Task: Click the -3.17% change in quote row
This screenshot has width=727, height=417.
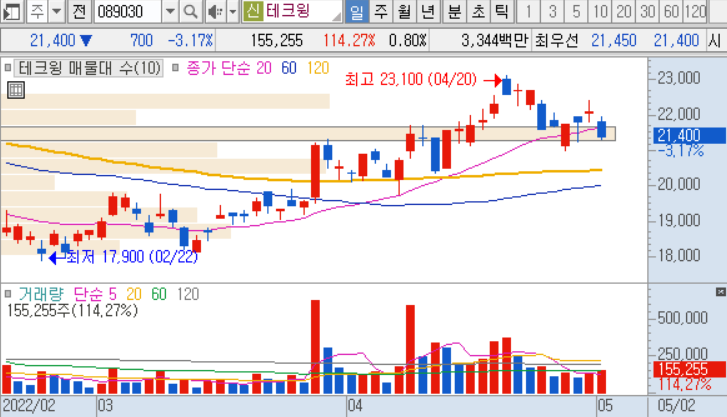Action: click(190, 41)
